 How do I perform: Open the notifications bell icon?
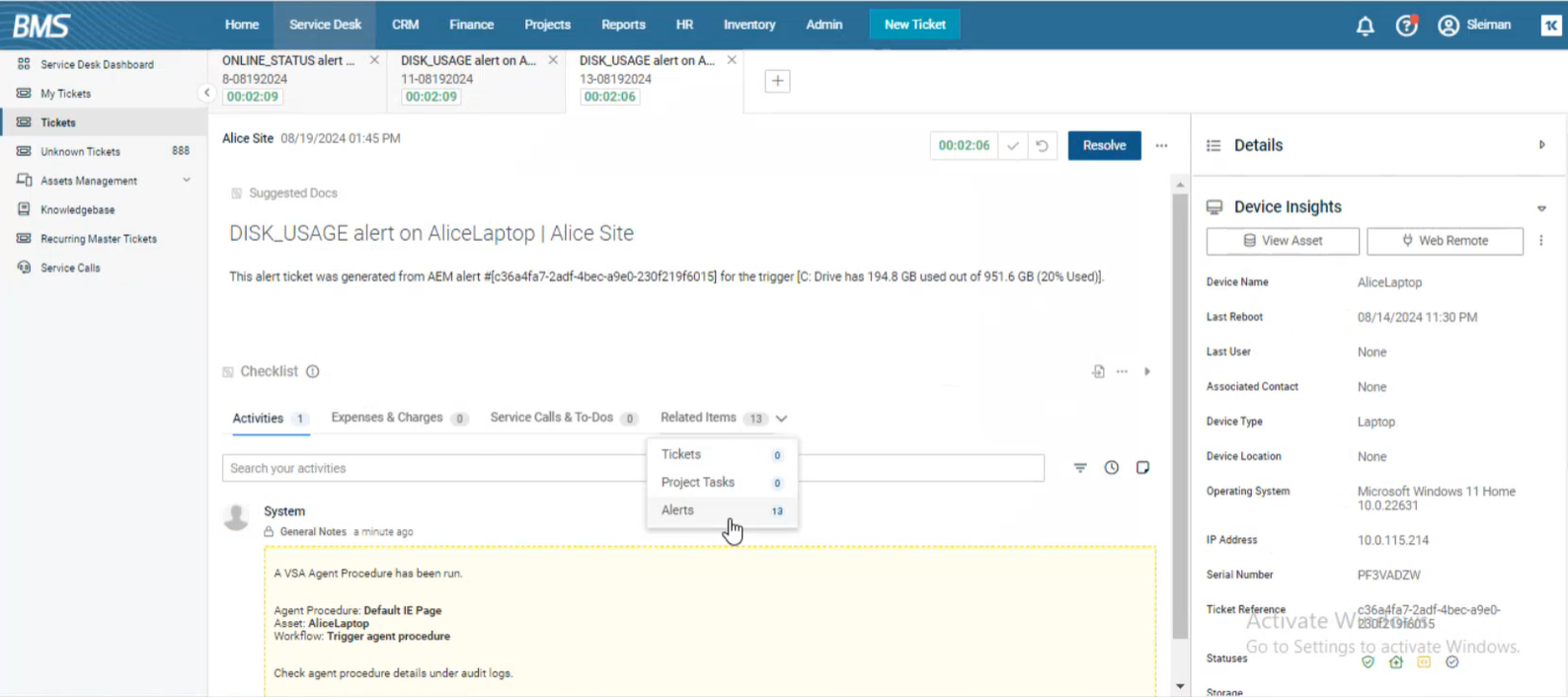pyautogui.click(x=1365, y=26)
